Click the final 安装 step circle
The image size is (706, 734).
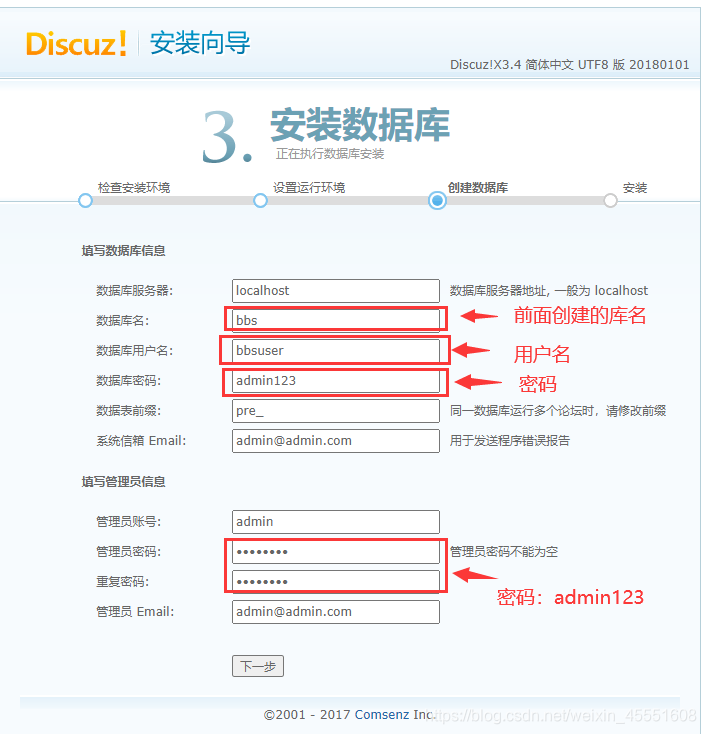pyautogui.click(x=610, y=201)
